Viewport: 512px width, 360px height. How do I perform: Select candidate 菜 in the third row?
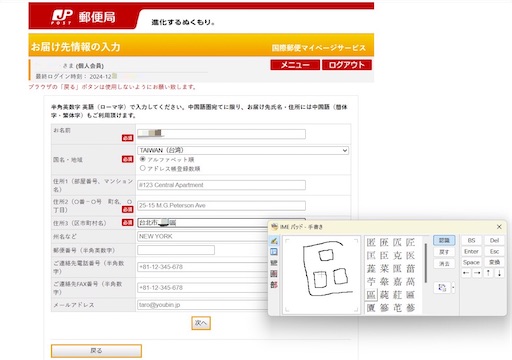point(384,268)
